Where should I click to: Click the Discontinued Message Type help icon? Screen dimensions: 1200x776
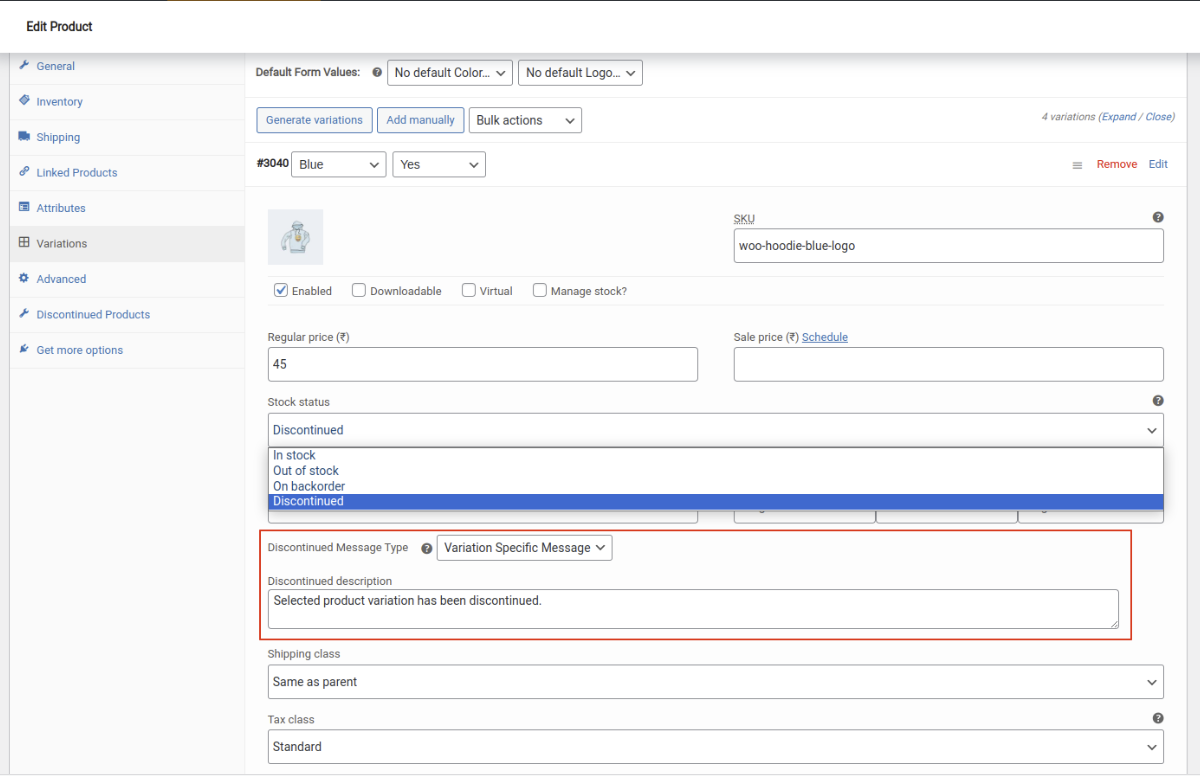coord(427,548)
